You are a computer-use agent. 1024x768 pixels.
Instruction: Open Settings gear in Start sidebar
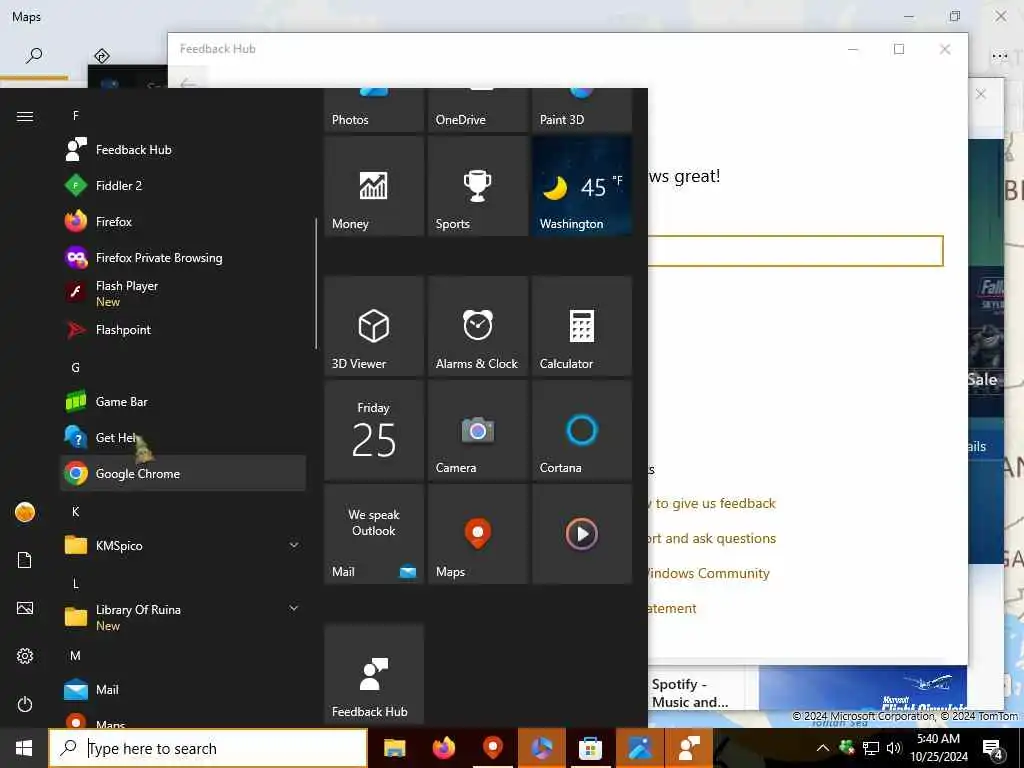coord(25,656)
